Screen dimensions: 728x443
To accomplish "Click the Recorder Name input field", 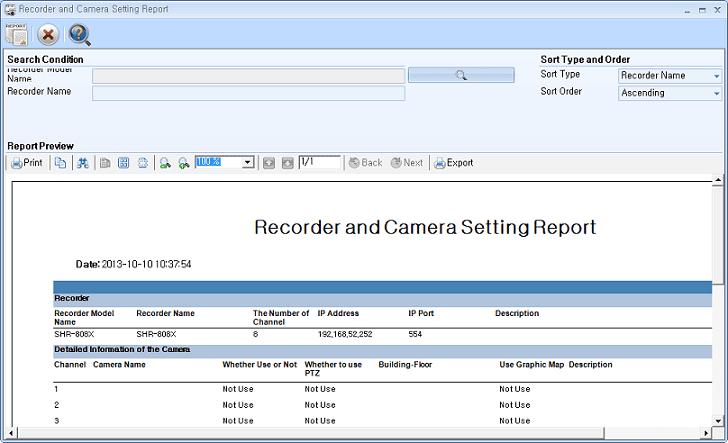I will tap(248, 93).
